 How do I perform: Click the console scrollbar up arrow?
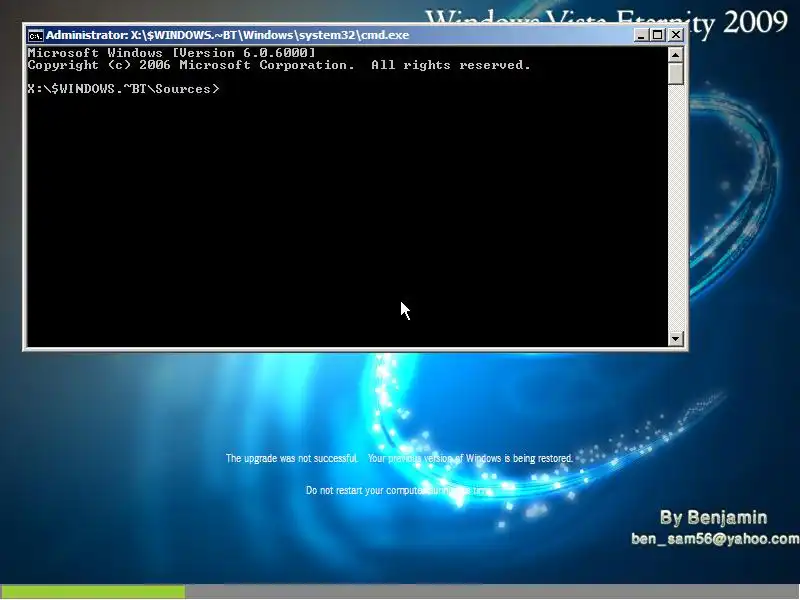point(676,55)
